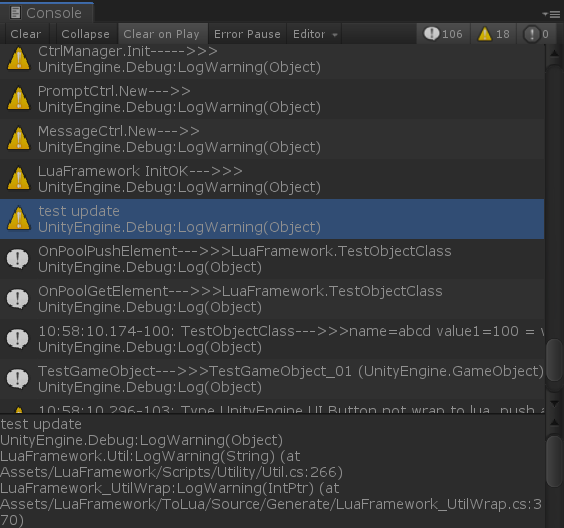Toggle info messages filter showing 106
Screen dimensions: 564x528
point(443,34)
